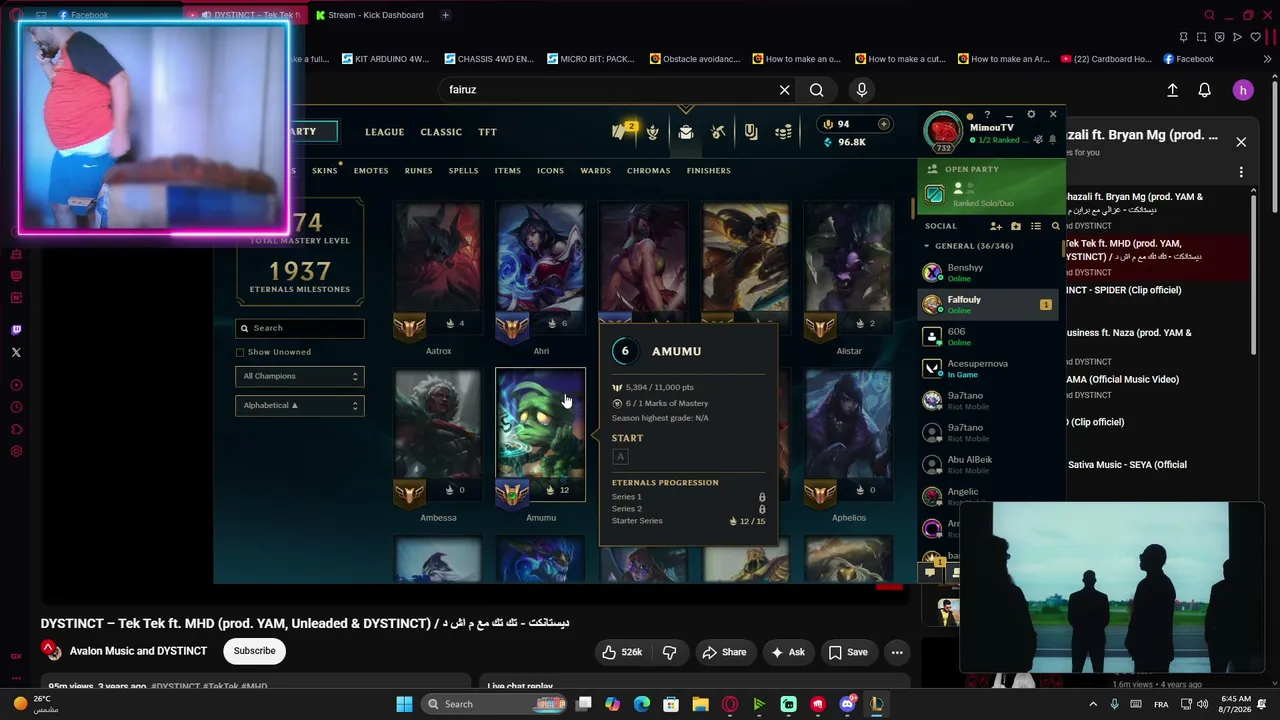
Task: Open chat with friend Falfouly
Action: click(988, 305)
